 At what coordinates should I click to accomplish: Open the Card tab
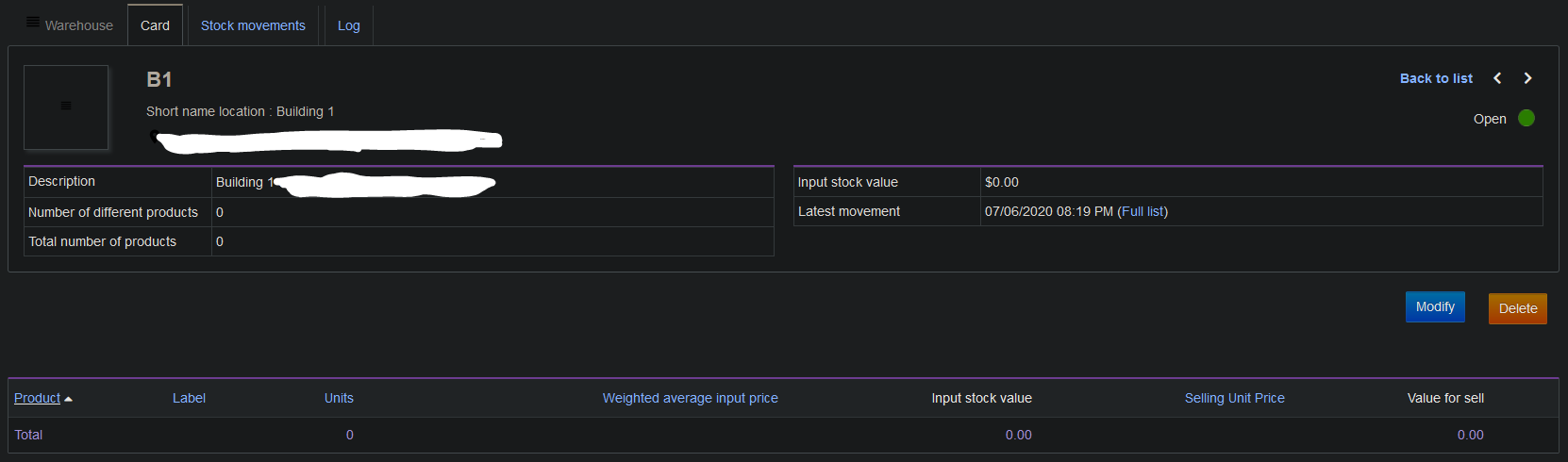pos(155,25)
